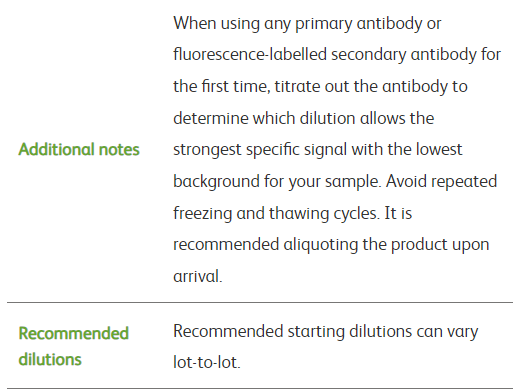522x392 pixels.
Task: Click the phrase "the first time,"
Action: 222,87
